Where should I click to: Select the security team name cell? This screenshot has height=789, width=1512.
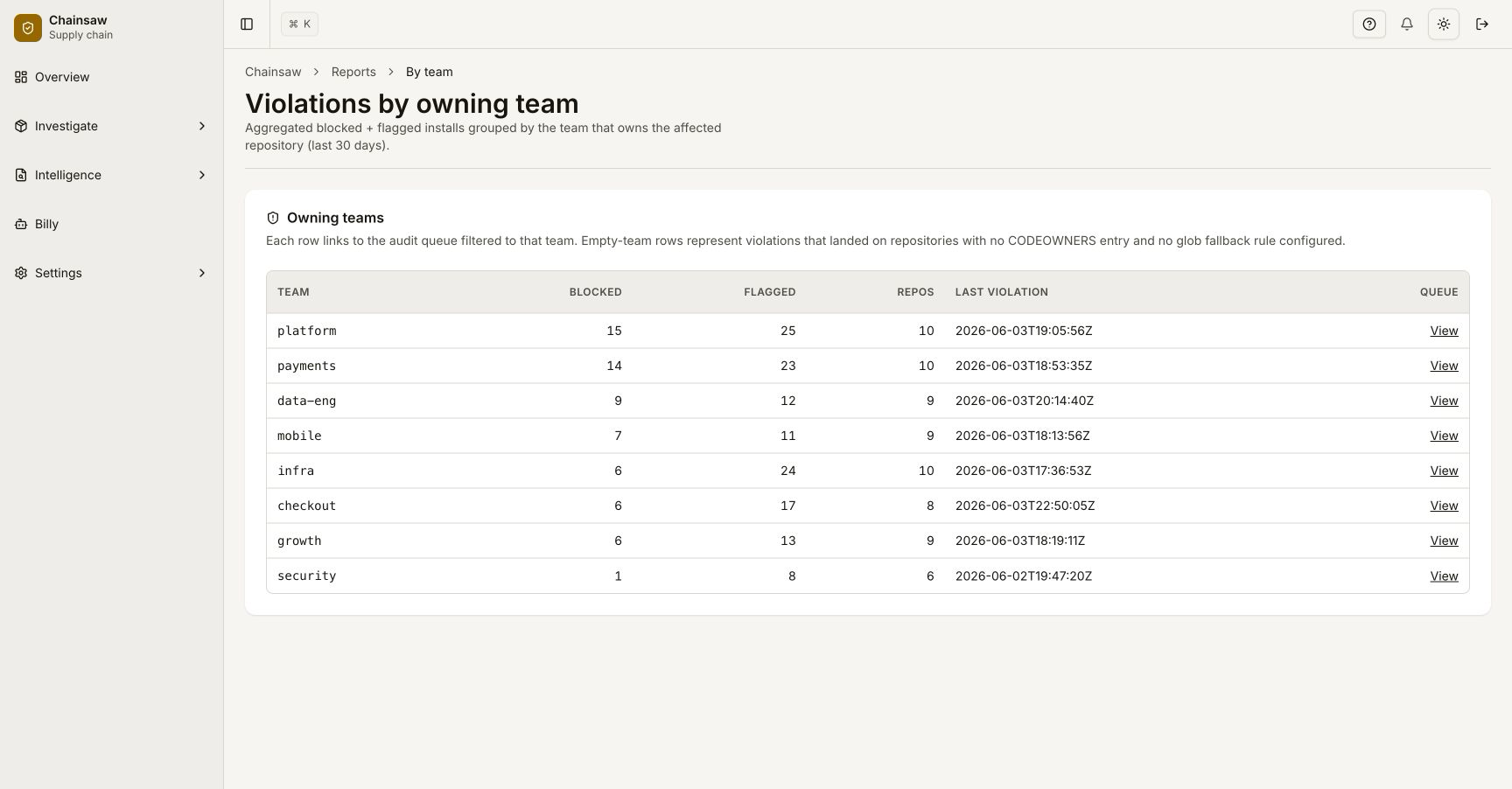[x=306, y=576]
